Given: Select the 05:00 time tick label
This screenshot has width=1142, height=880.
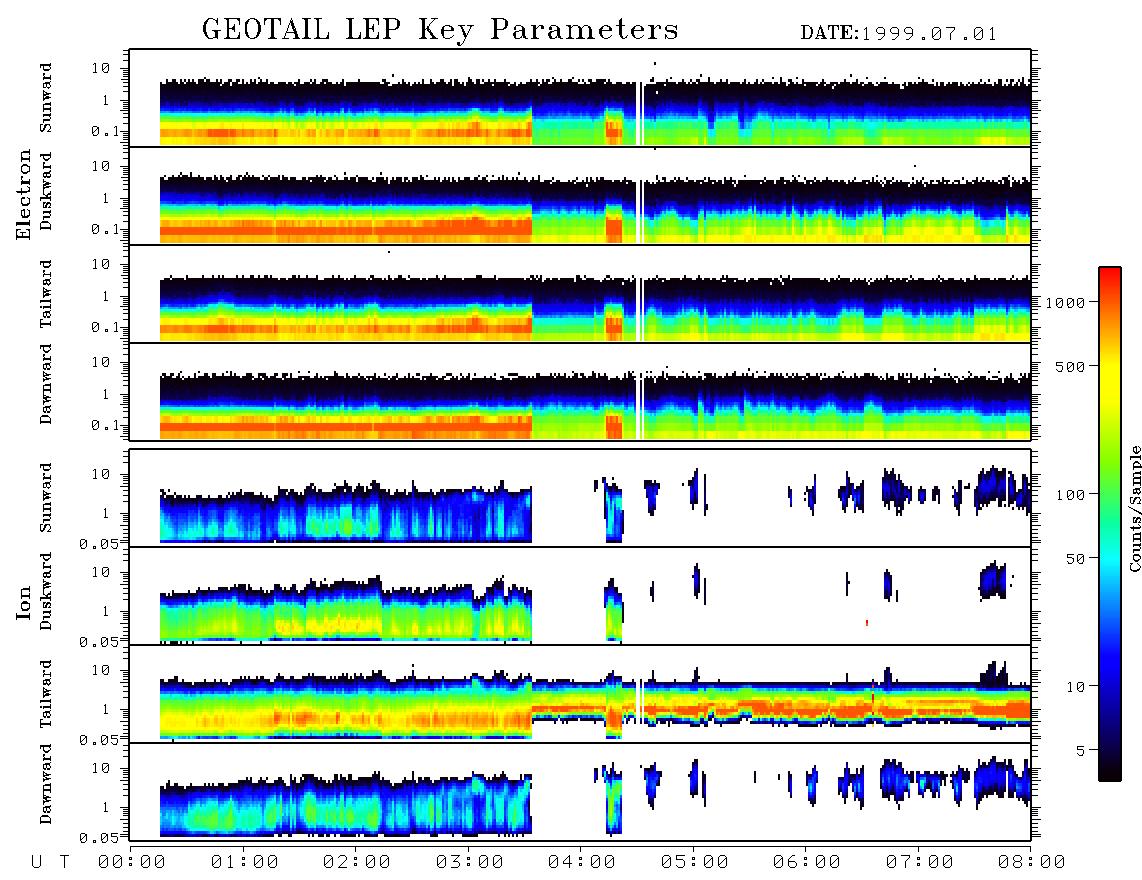Looking at the screenshot, I should coord(695,862).
